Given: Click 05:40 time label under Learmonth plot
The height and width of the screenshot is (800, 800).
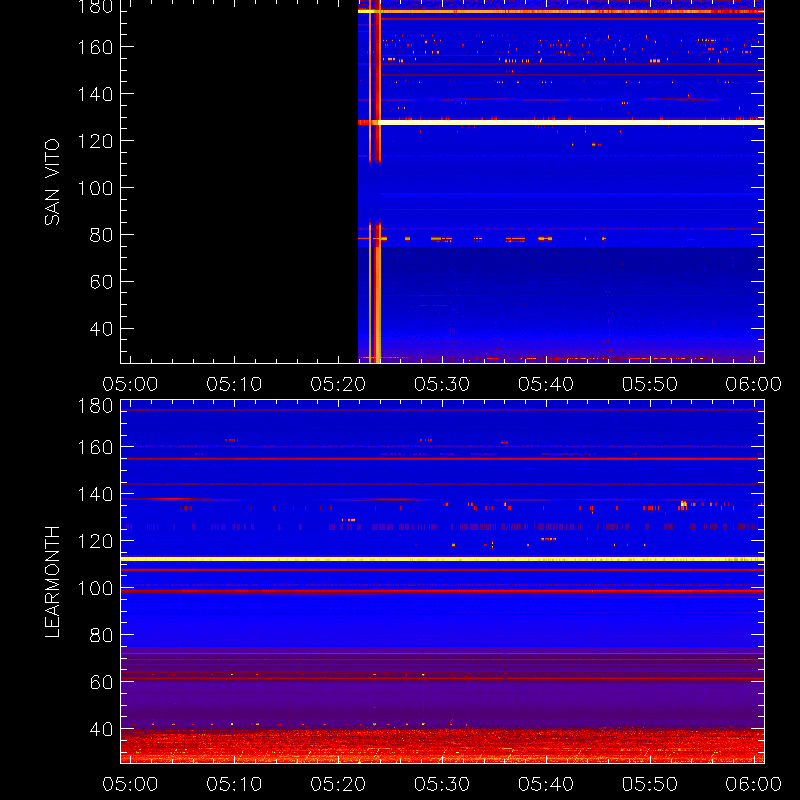Looking at the screenshot, I should (x=546, y=784).
